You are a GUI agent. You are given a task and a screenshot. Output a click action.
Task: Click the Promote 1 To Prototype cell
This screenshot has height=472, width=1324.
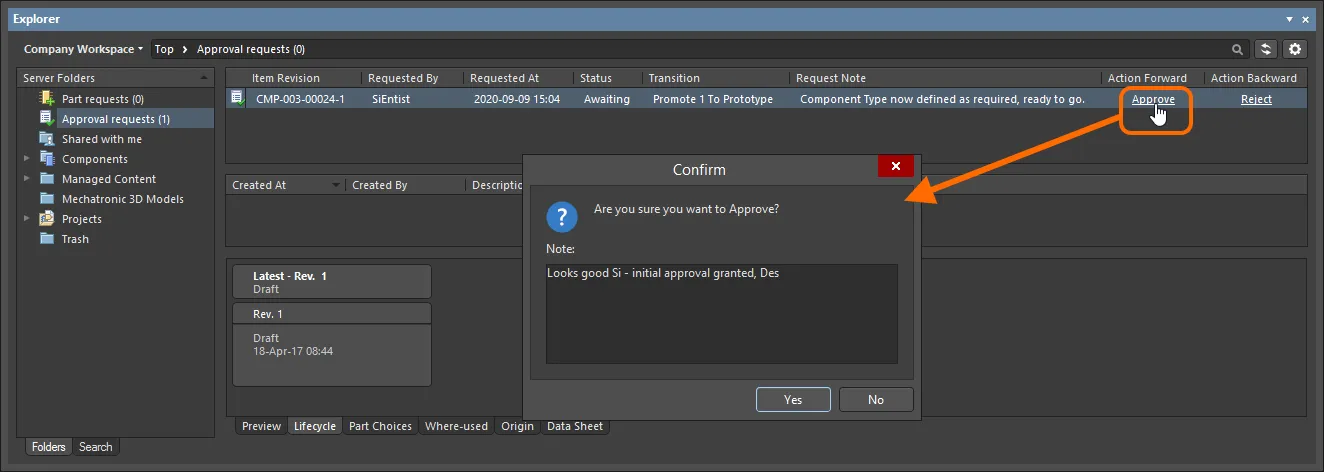713,99
